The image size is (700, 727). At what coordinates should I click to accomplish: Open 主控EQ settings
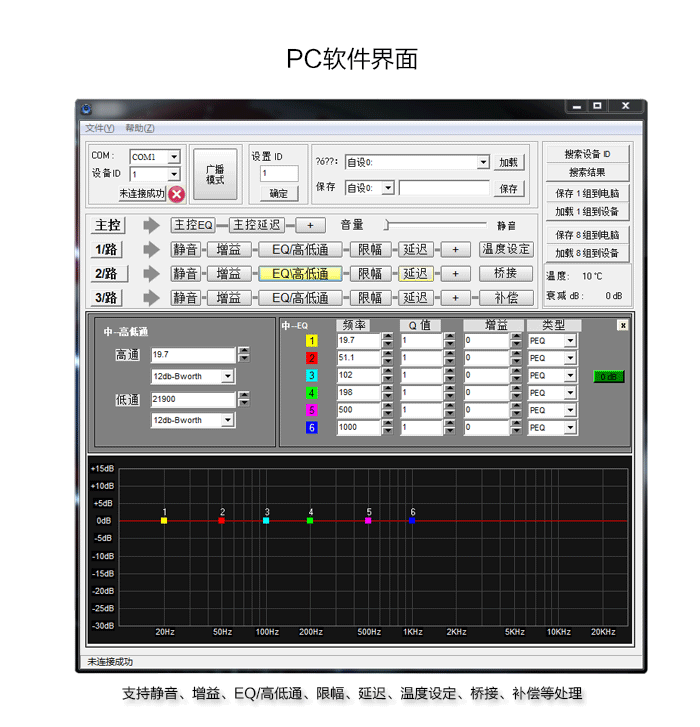(x=193, y=225)
